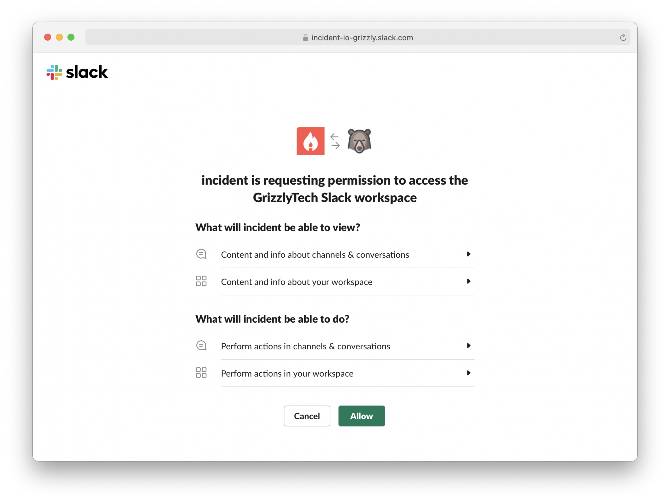Image resolution: width=670 pixels, height=496 pixels.
Task: Cancel the permission request
Action: coord(307,416)
